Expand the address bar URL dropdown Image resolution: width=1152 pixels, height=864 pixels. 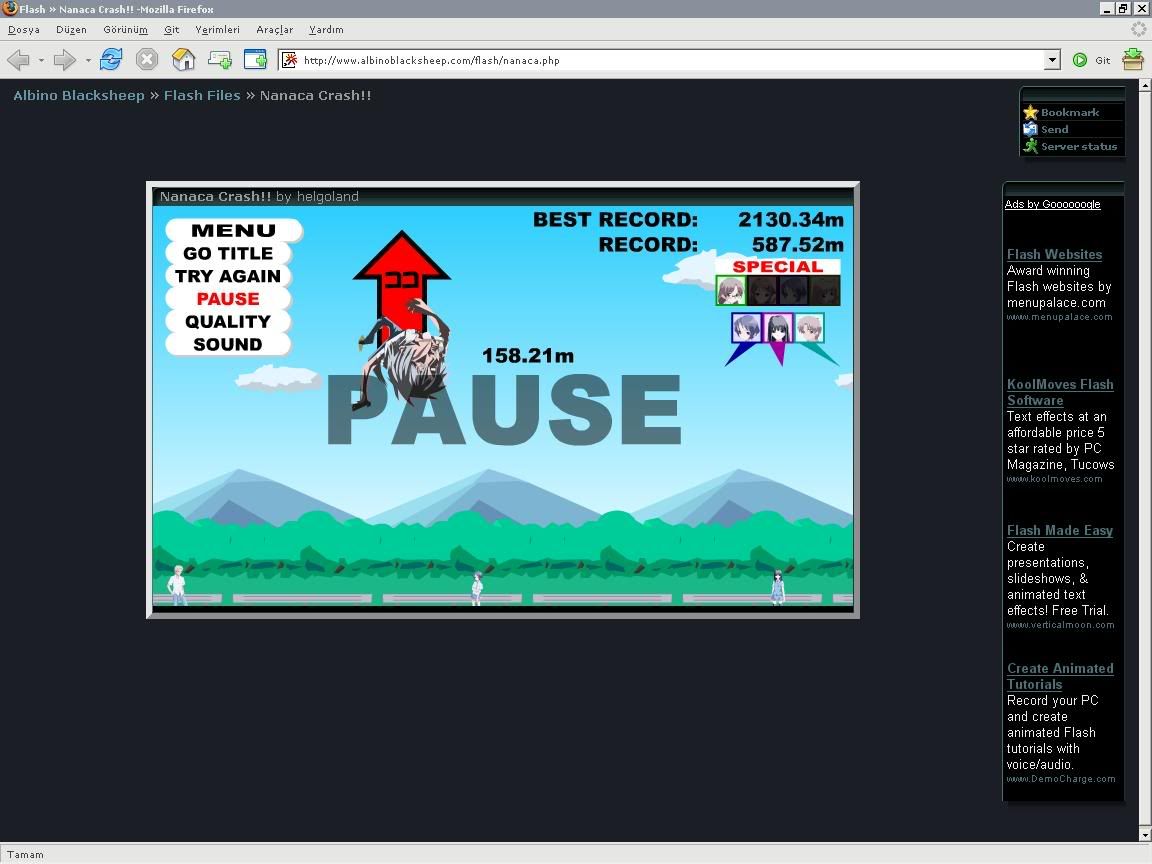1052,60
